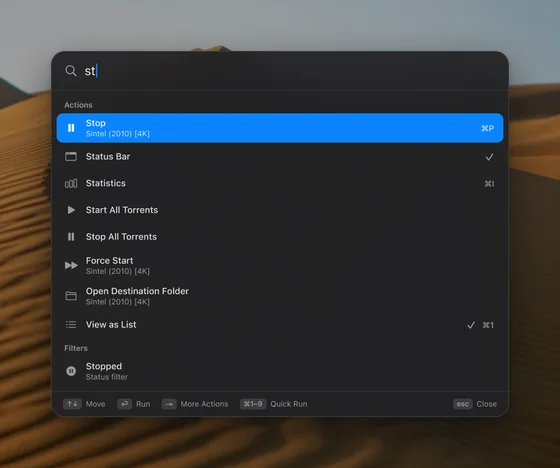
Task: Click the Run label in footer
Action: click(x=143, y=404)
